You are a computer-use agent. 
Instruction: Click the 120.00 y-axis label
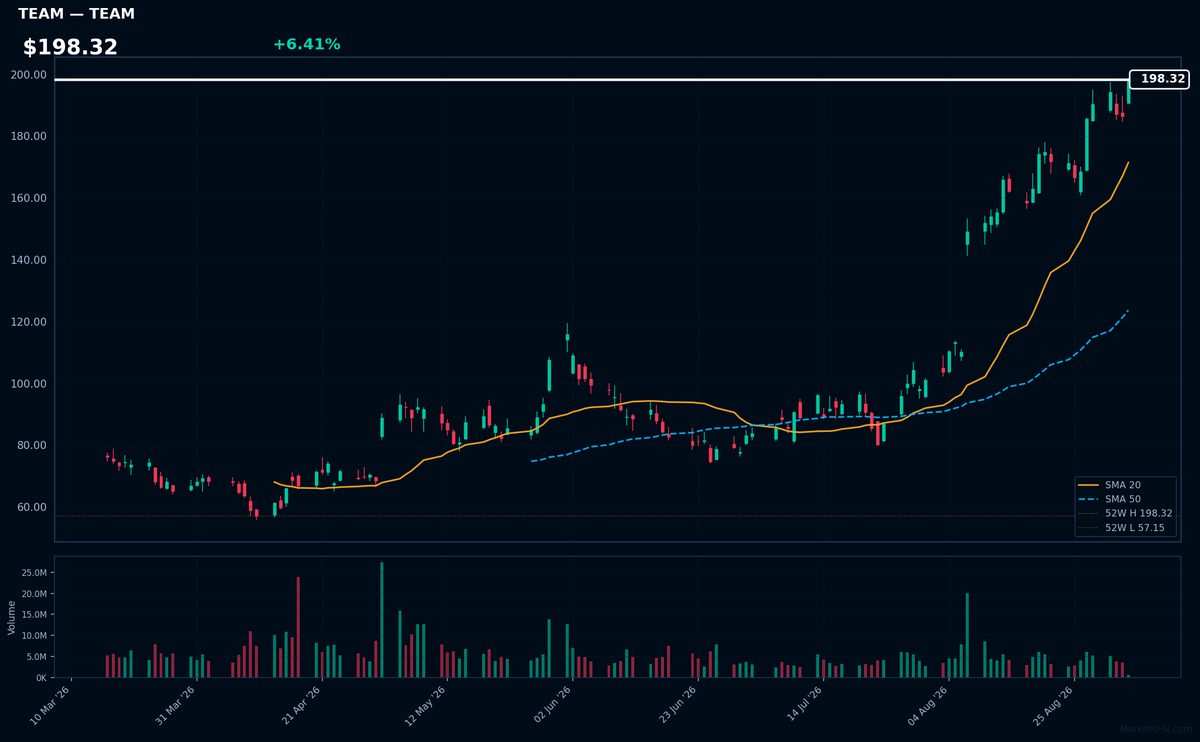coord(29,322)
